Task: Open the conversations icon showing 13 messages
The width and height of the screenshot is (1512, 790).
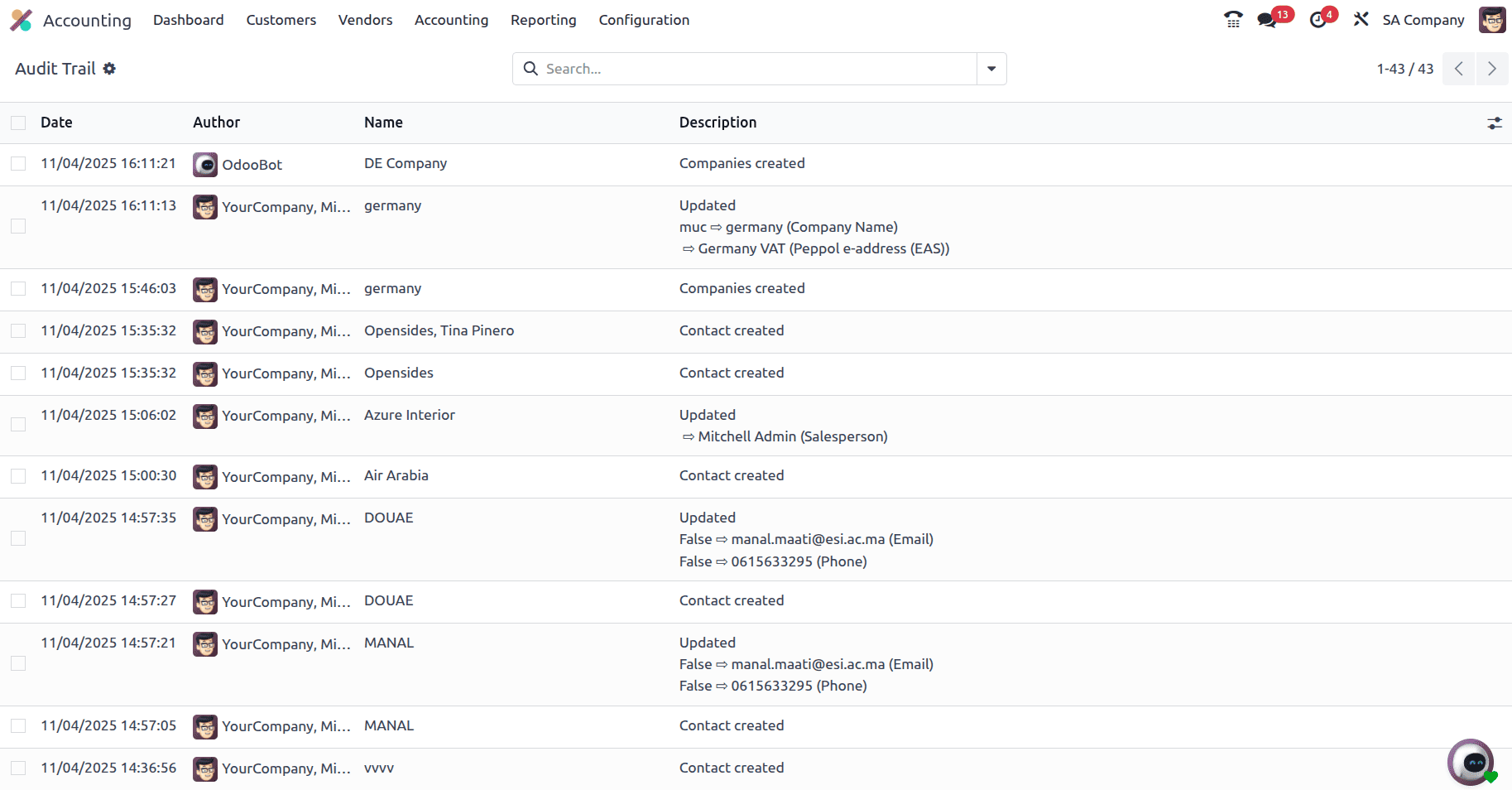Action: (x=1267, y=19)
